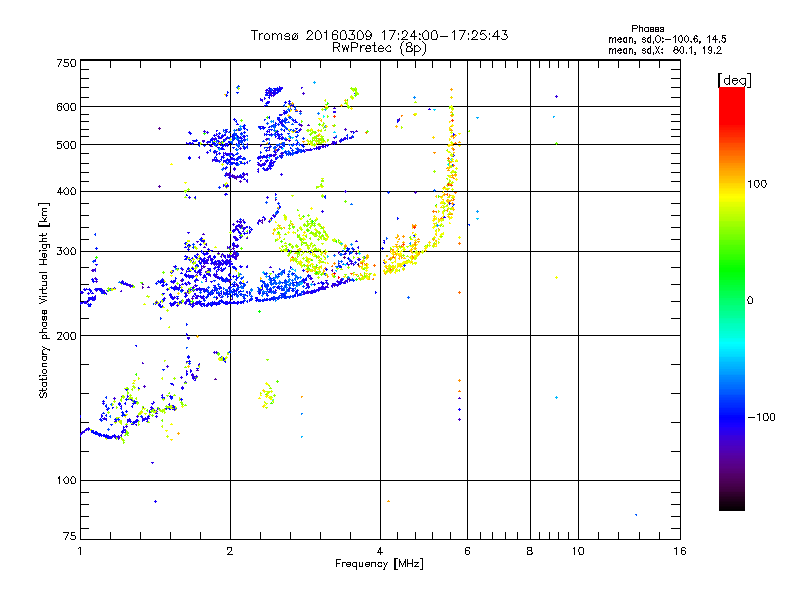Viewport: 800px width, 600px height.
Task: Click the colorbar tick label '-100'
Action: 761,417
